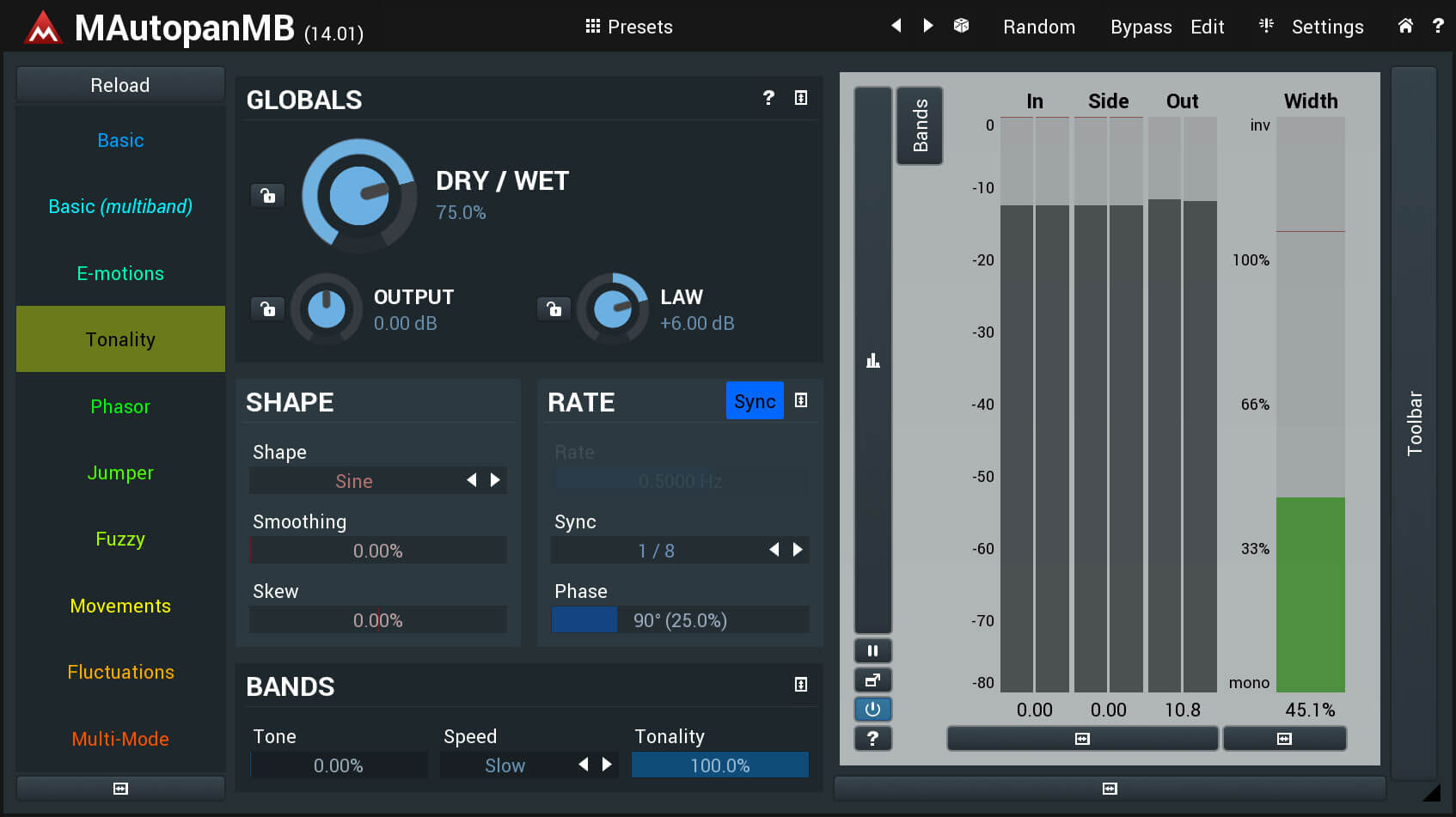The width and height of the screenshot is (1456, 817).
Task: Toggle Bypass in the top bar
Action: 1141,27
